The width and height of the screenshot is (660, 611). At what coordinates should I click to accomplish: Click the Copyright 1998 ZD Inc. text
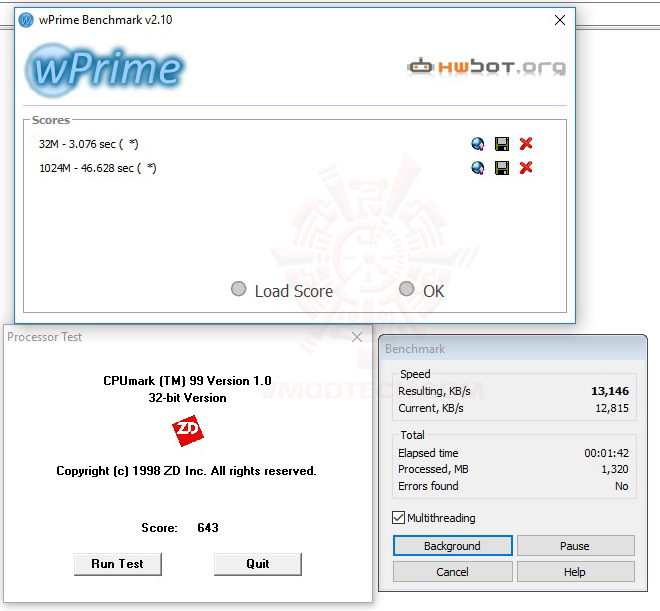coord(186,471)
